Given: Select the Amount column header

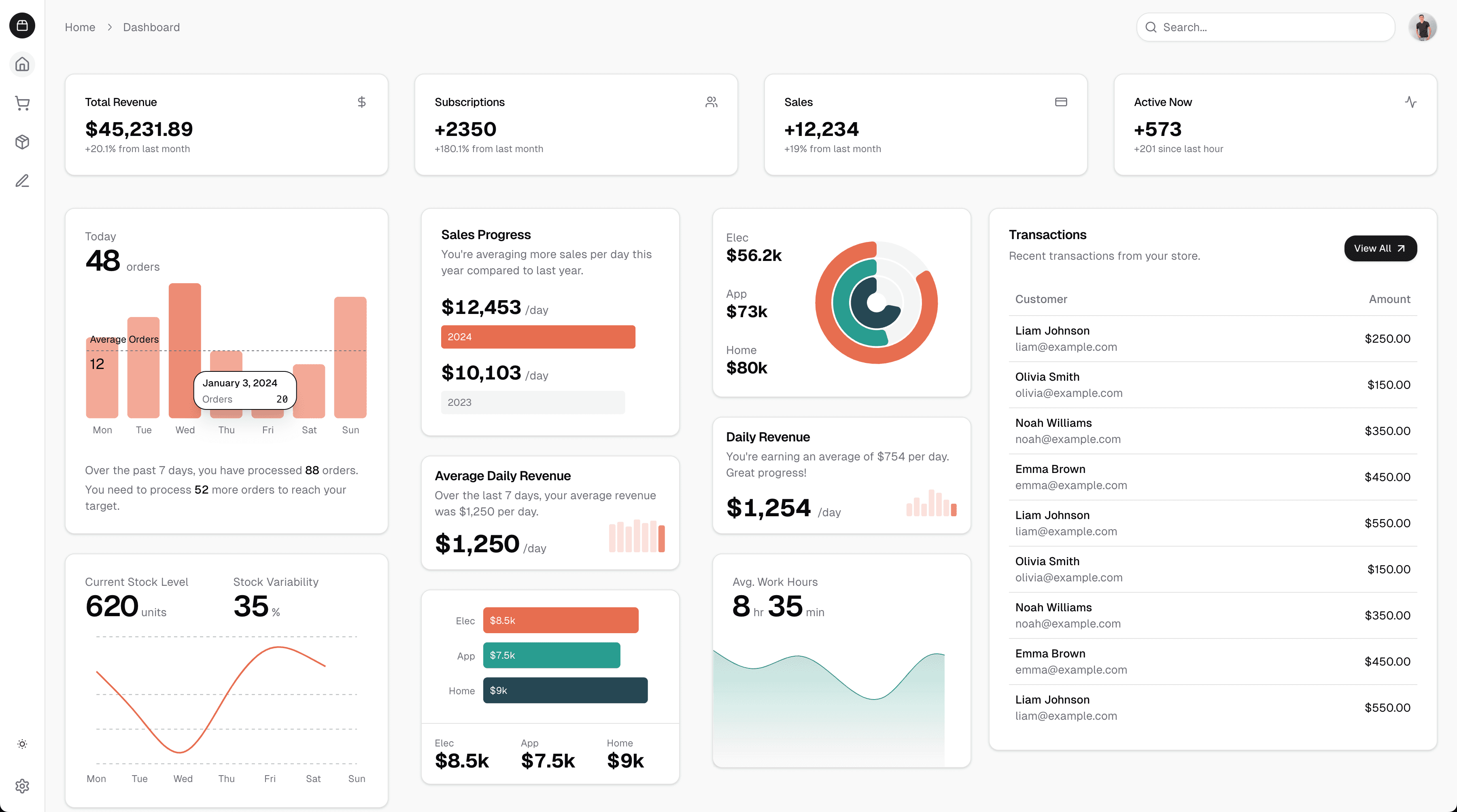Looking at the screenshot, I should pyautogui.click(x=1389, y=299).
